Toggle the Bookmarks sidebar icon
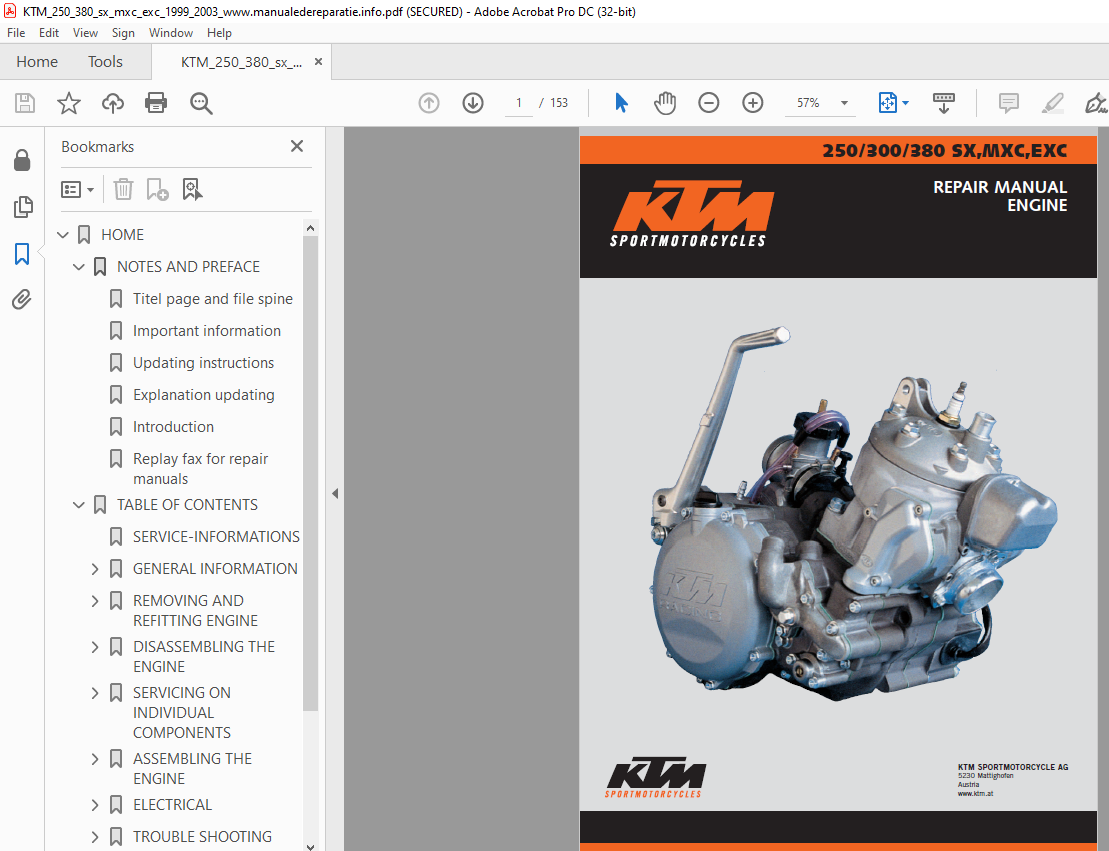The height and width of the screenshot is (851, 1109). tap(22, 253)
